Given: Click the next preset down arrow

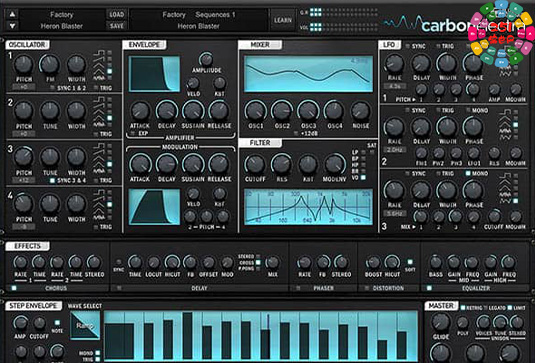Looking at the screenshot, I should click(12, 26).
